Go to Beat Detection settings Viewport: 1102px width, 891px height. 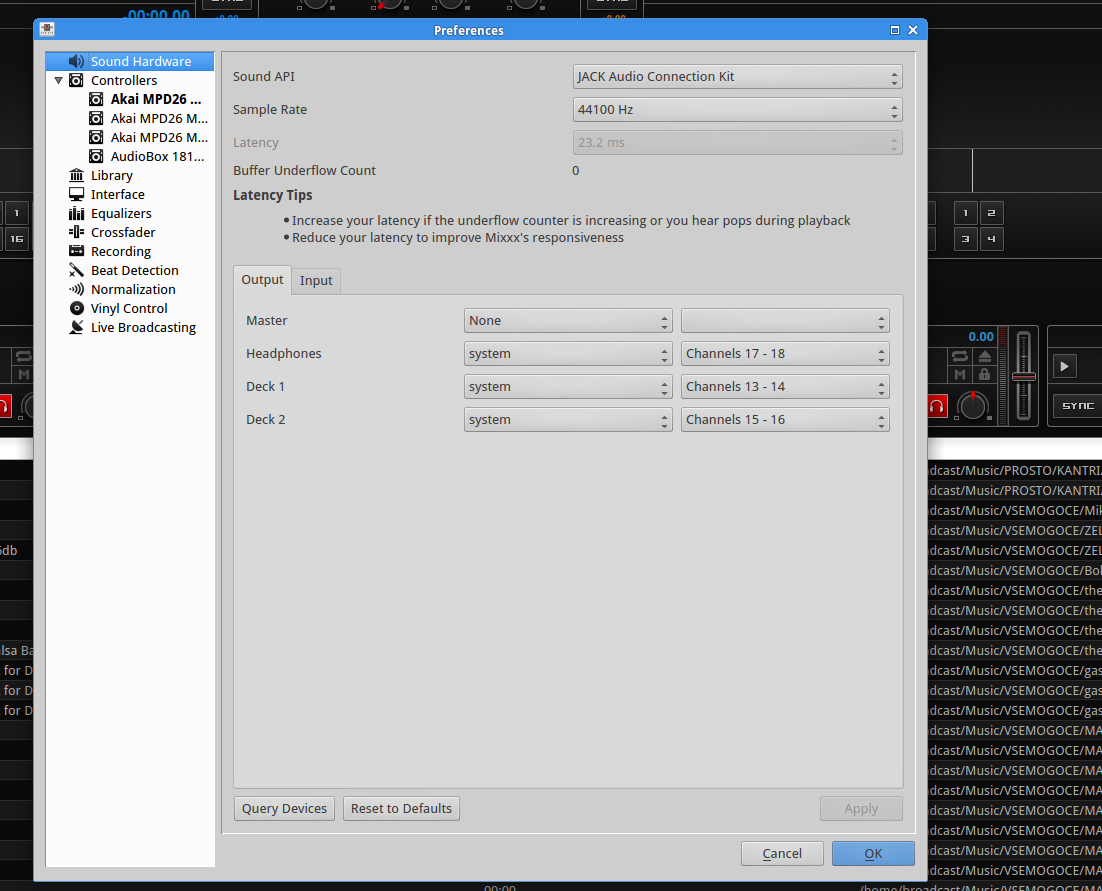coord(134,270)
